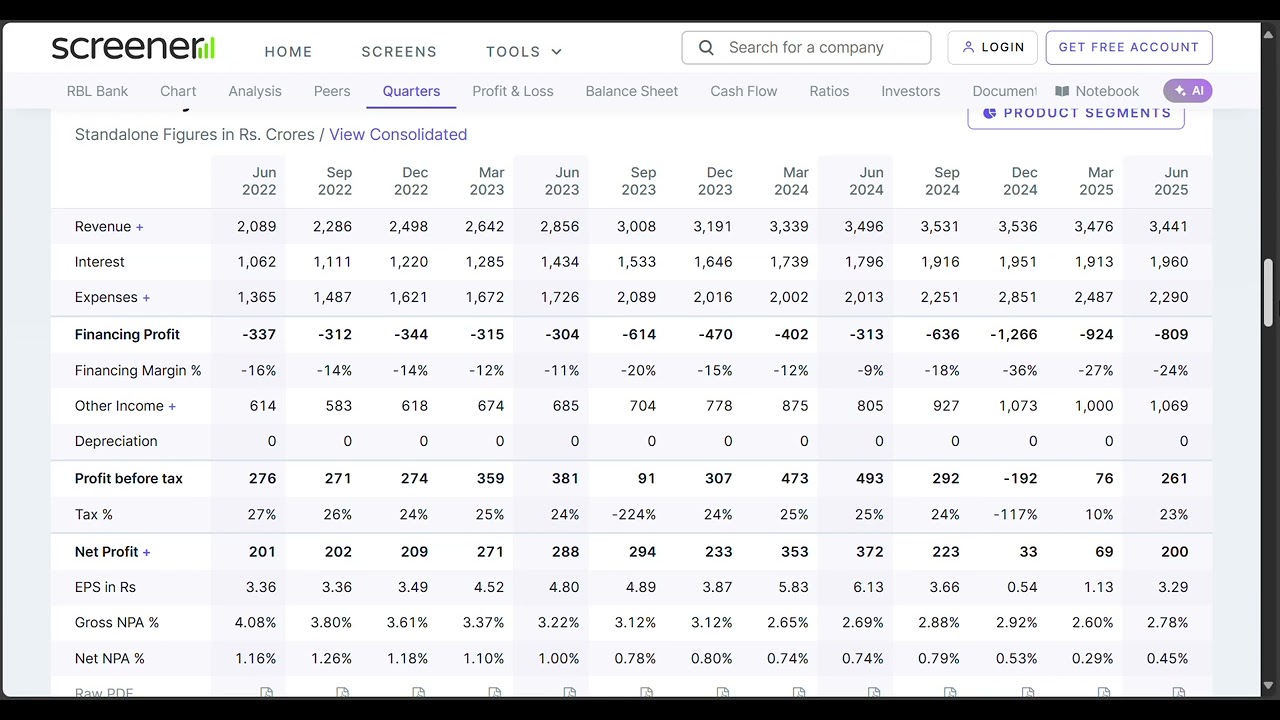
Task: Click the Profit before tax row label
Action: [128, 478]
